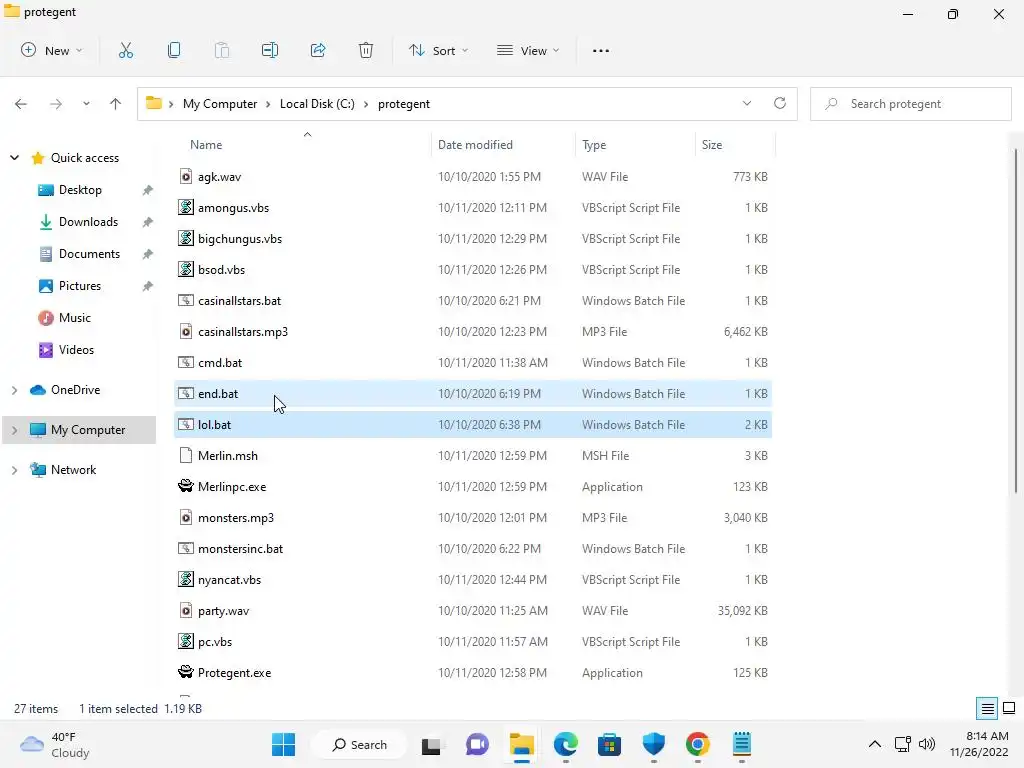Select the casinallstars.mp3 file
Screen dimensions: 1024x768
(x=473, y=332)
